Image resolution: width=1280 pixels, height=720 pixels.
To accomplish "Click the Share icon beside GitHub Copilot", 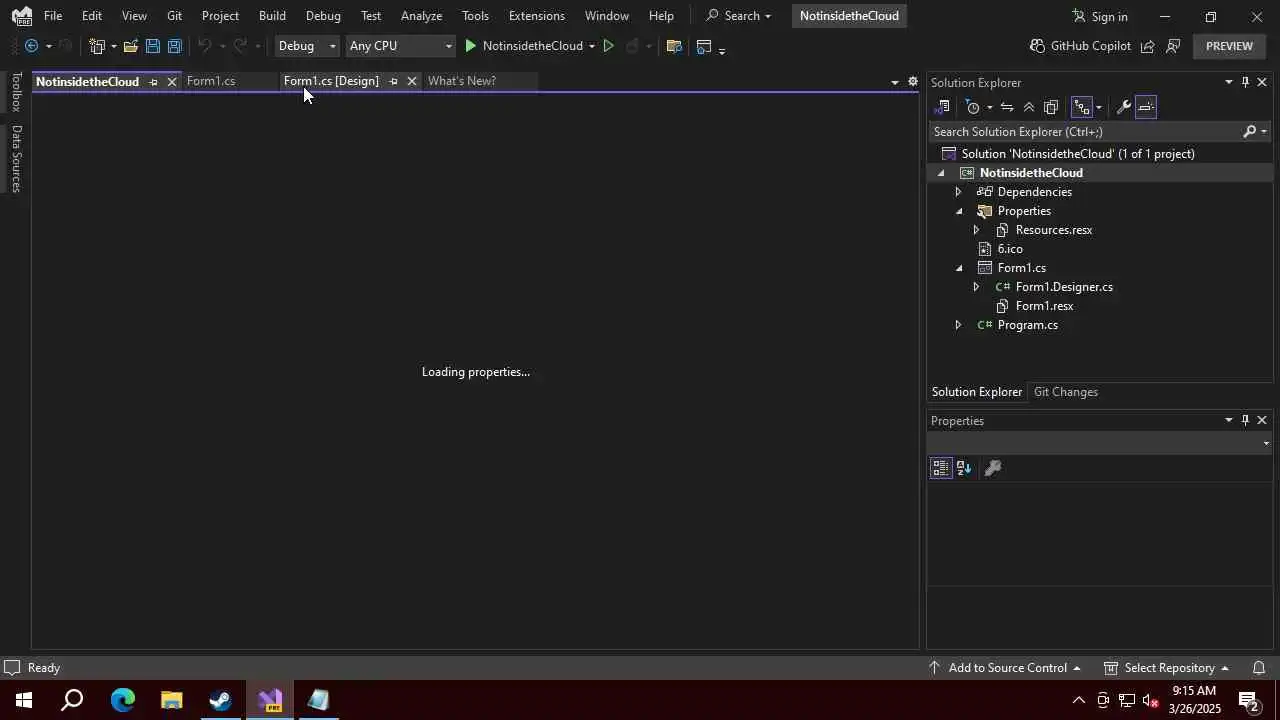I will (1148, 46).
